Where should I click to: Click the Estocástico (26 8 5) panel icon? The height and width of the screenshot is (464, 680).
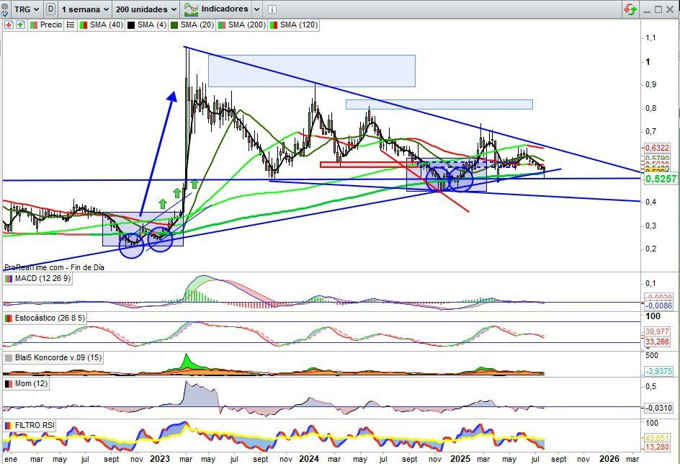click(9, 318)
